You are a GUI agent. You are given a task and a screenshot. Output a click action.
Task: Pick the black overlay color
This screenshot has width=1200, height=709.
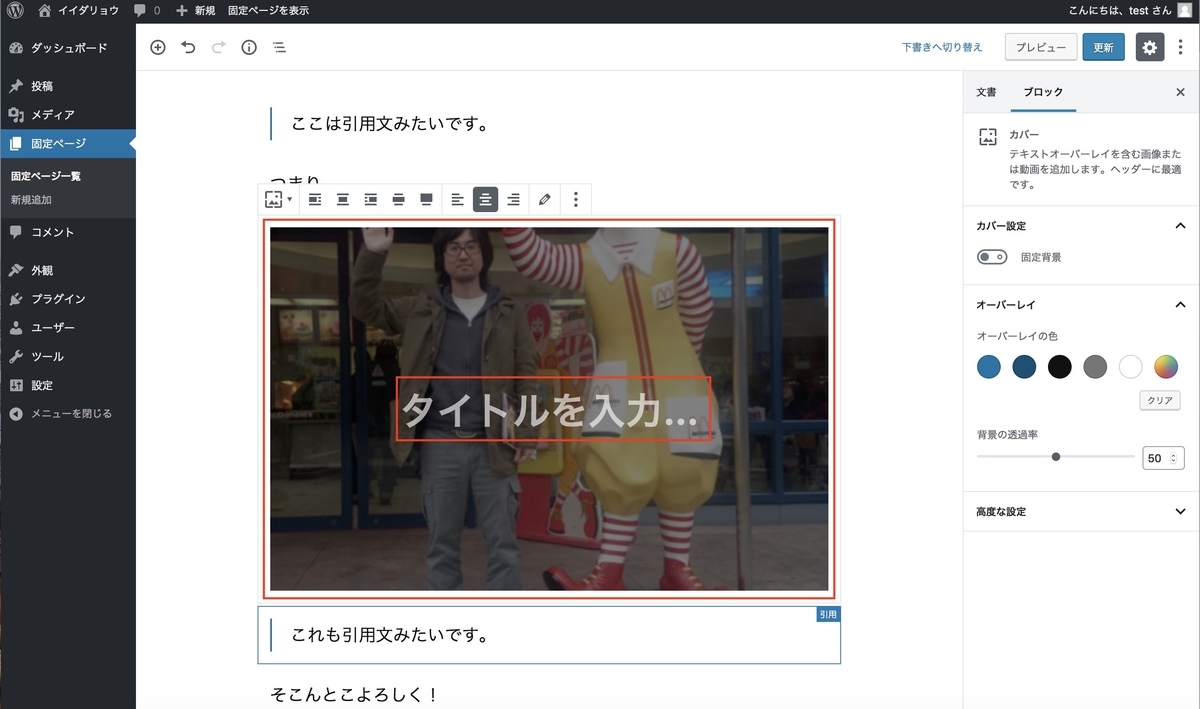click(1060, 367)
